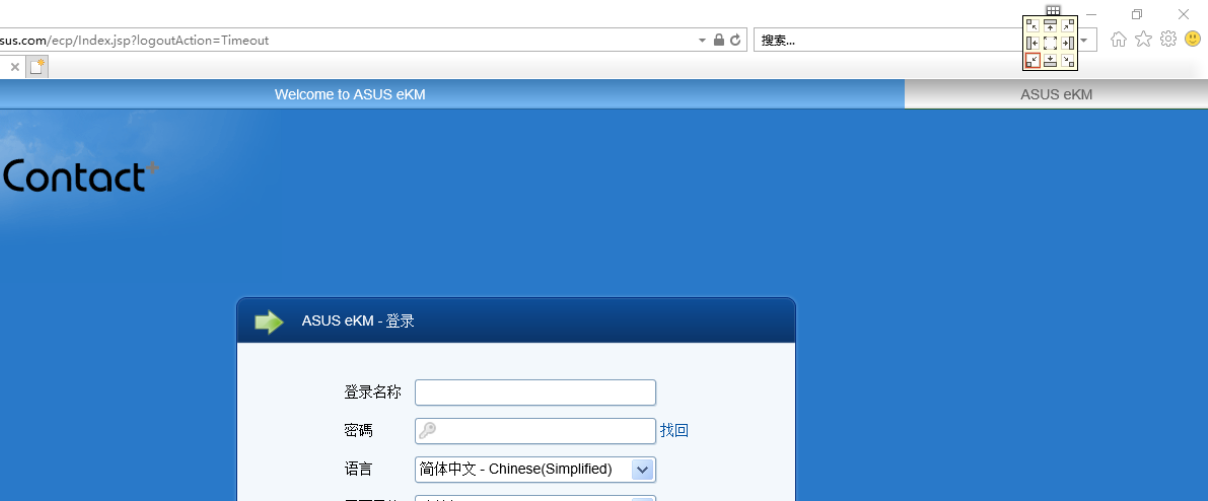View security lock certificate info
This screenshot has height=501, width=1208.
718,40
